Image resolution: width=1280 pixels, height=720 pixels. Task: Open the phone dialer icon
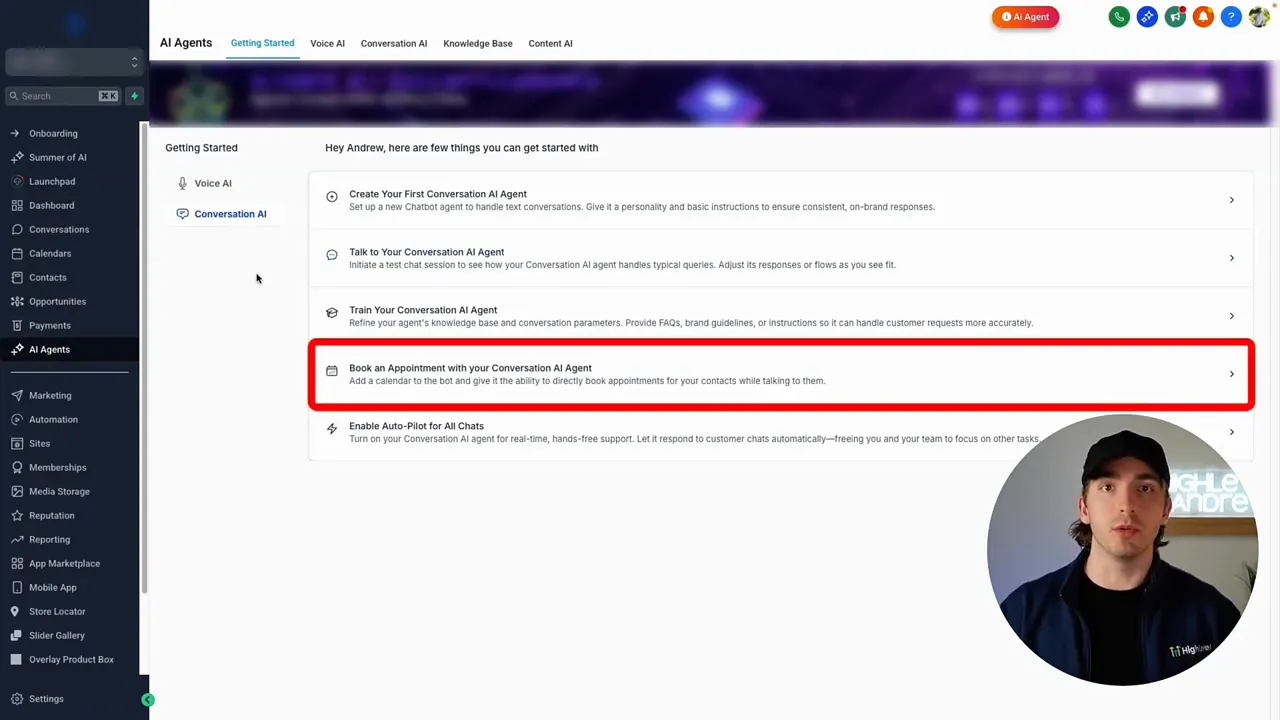[1119, 17]
